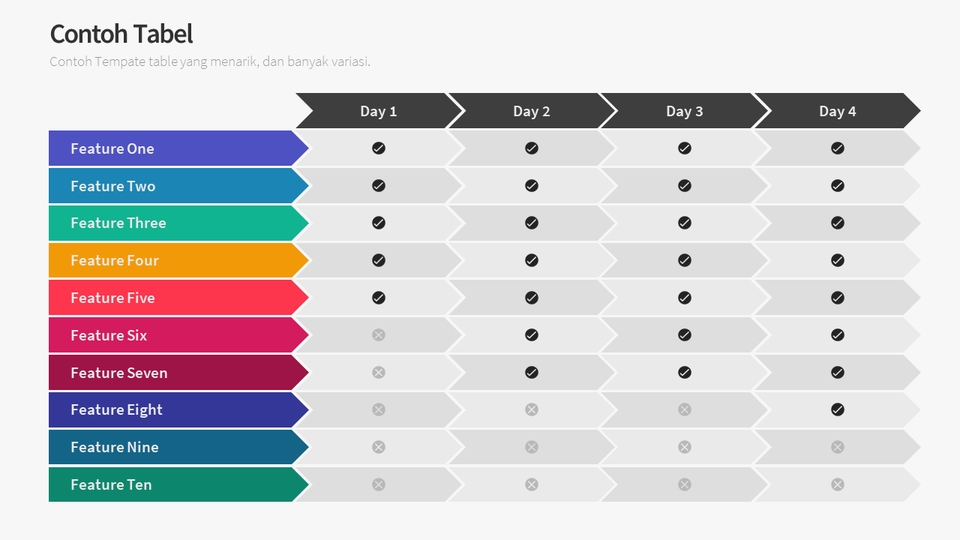Click the Day 4 header arrow
960x540 pixels.
click(837, 111)
